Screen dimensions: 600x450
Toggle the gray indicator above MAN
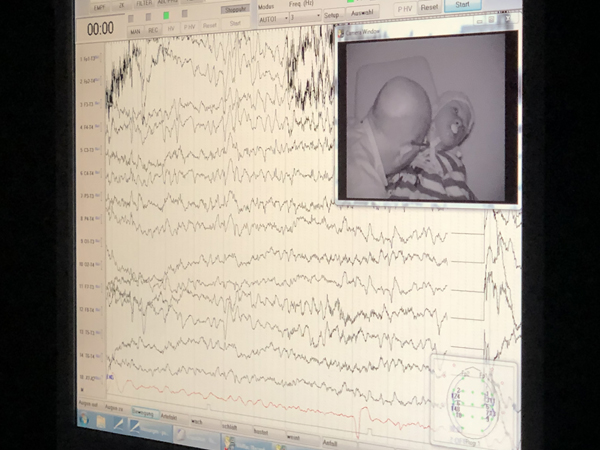[x=131, y=18]
